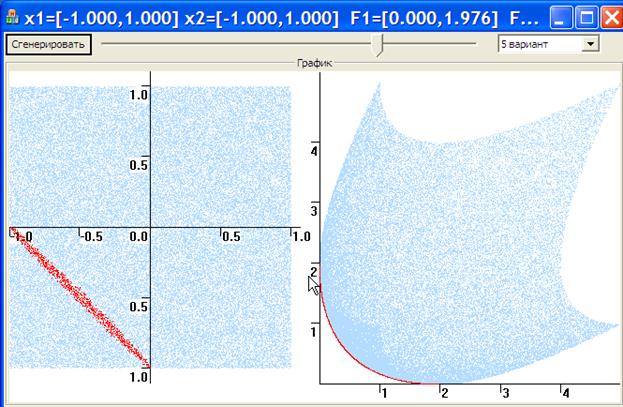The image size is (623, 407).
Task: Close the window
Action: point(611,17)
